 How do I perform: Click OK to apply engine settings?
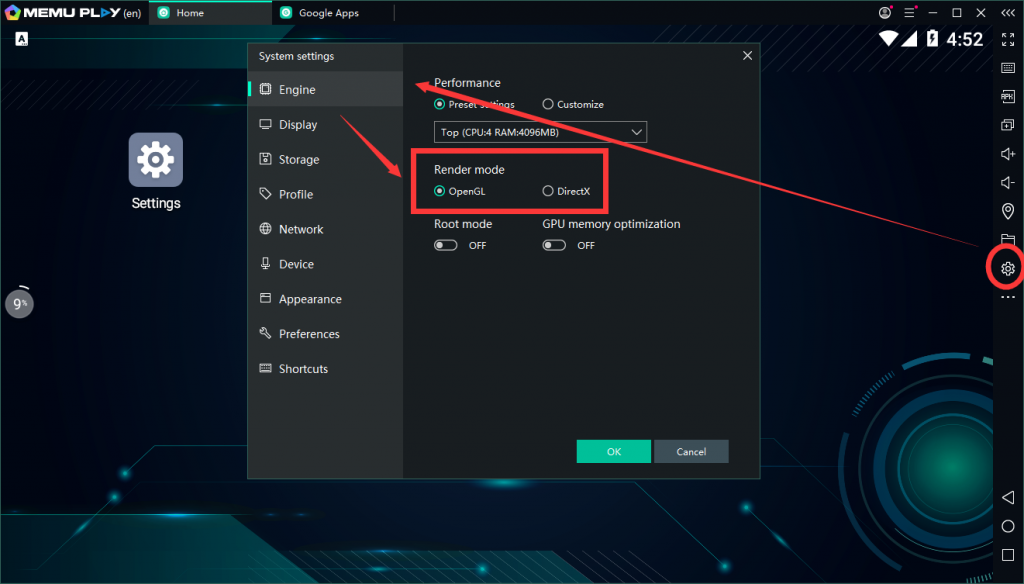613,451
